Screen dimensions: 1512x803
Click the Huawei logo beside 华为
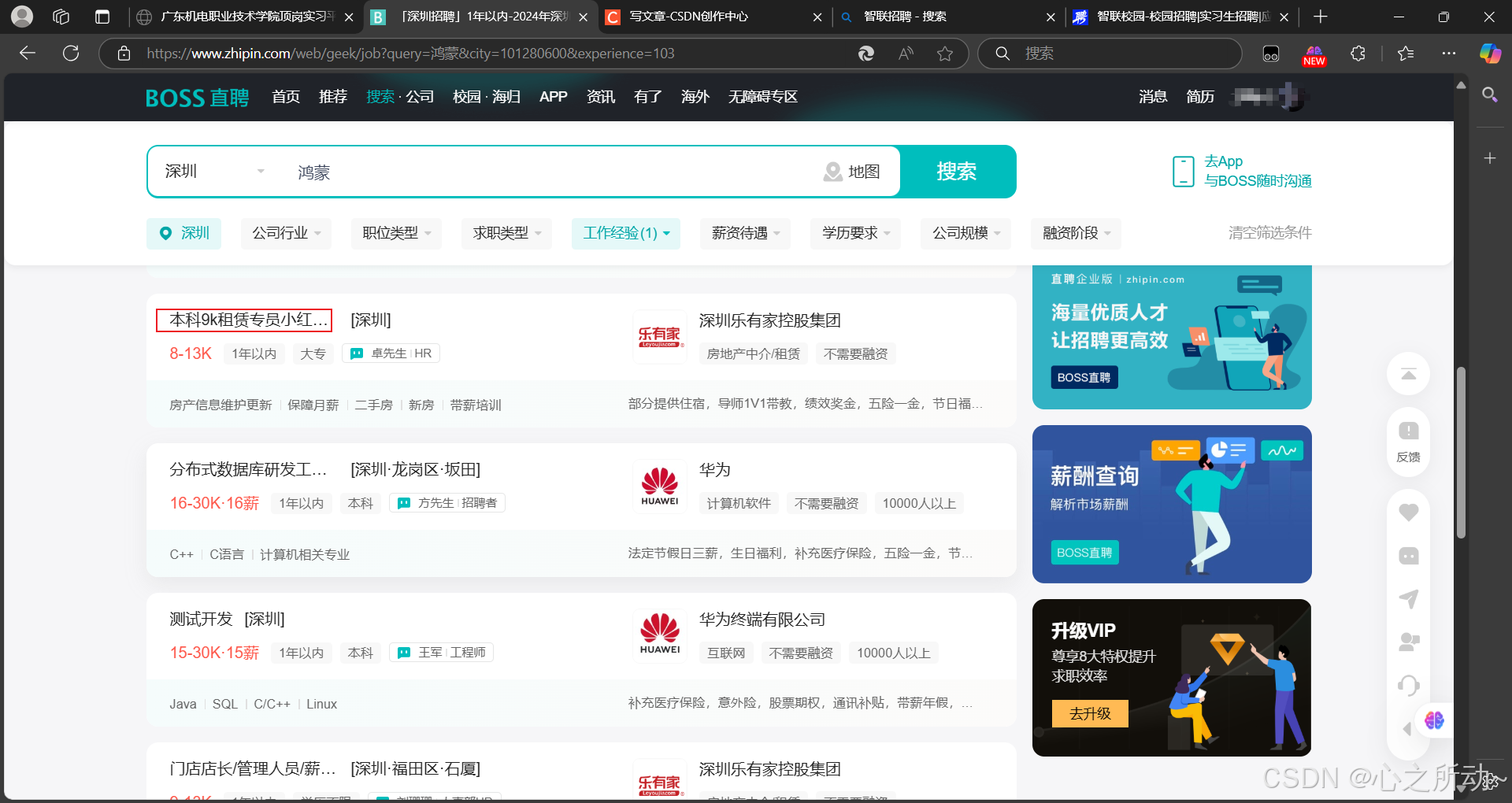coord(660,487)
